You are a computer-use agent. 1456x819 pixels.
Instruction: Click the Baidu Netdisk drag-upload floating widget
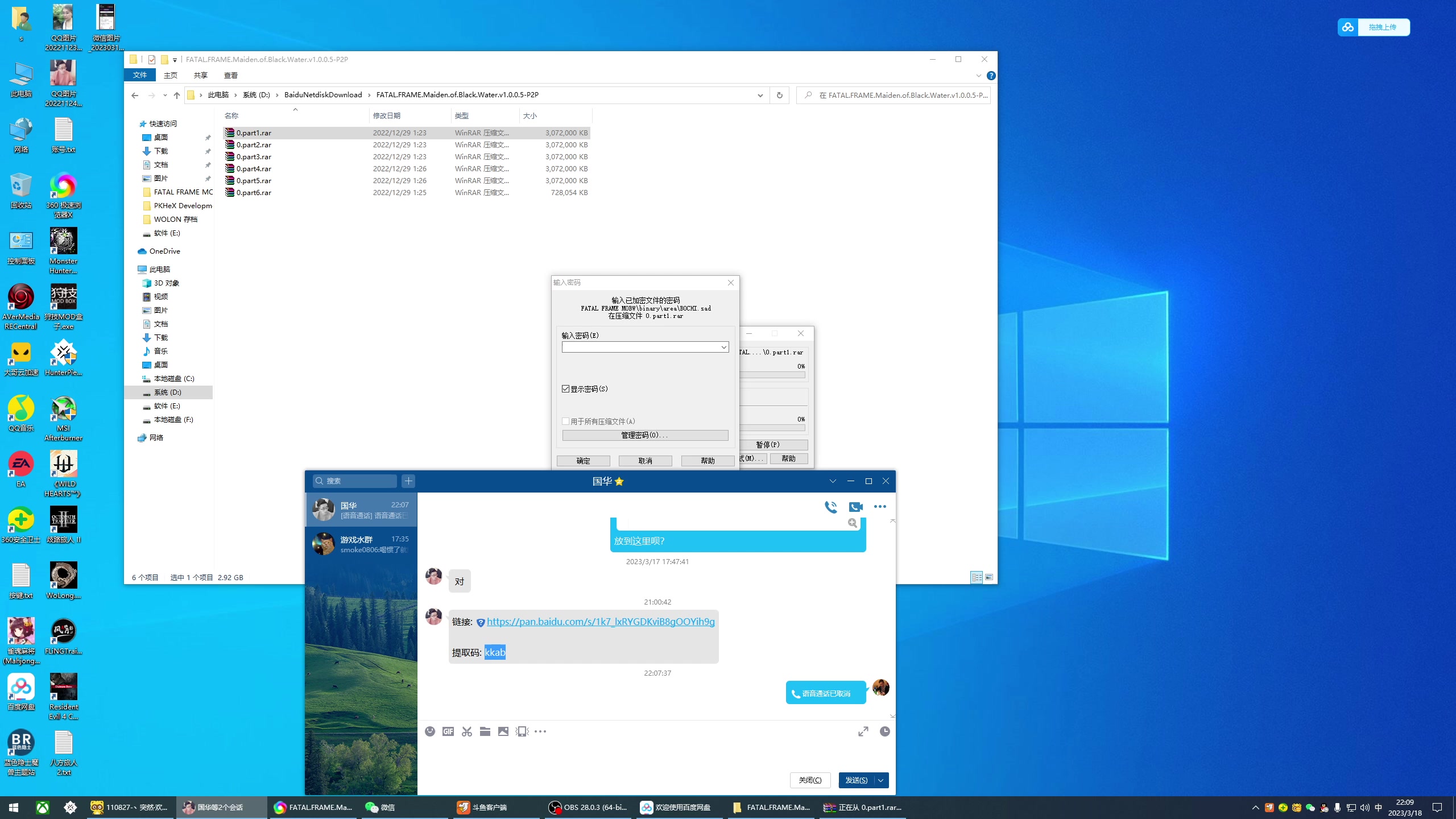point(1374,27)
